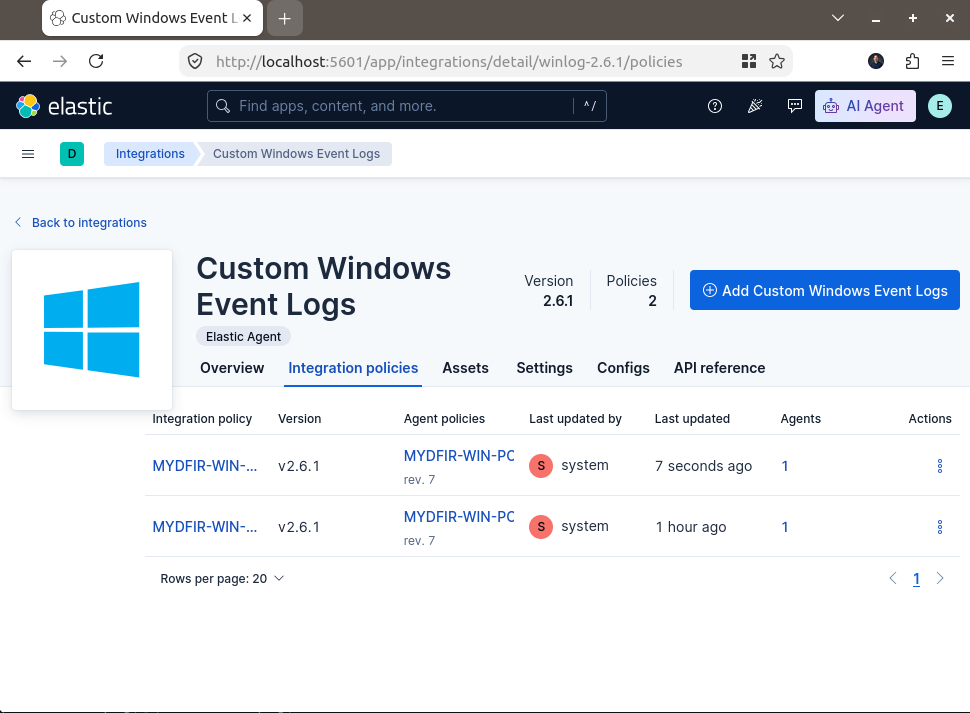The height and width of the screenshot is (713, 970).
Task: Open the Help menu question-mark icon
Action: pyautogui.click(x=715, y=106)
